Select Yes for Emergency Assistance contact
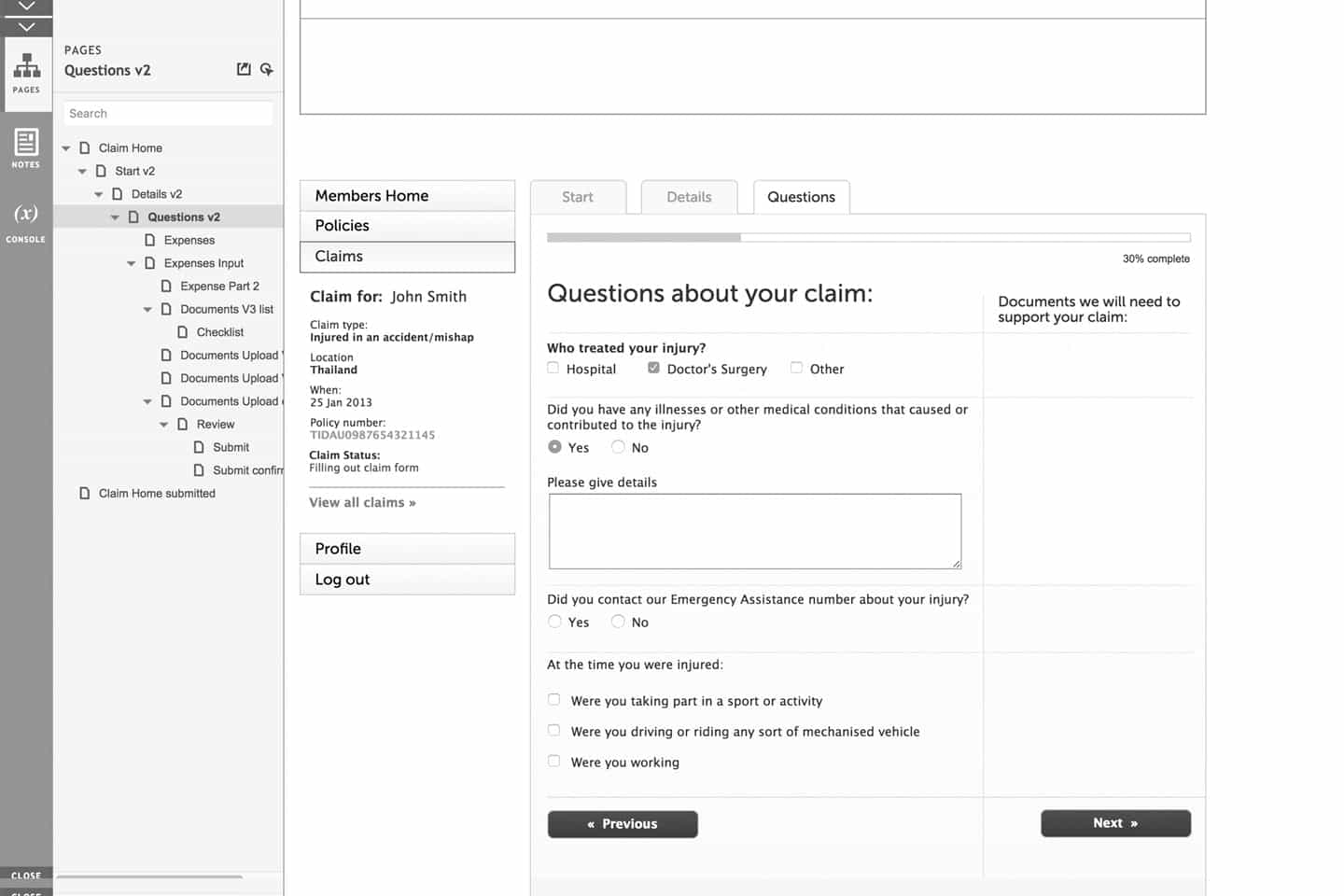This screenshot has width=1344, height=896. 555,622
